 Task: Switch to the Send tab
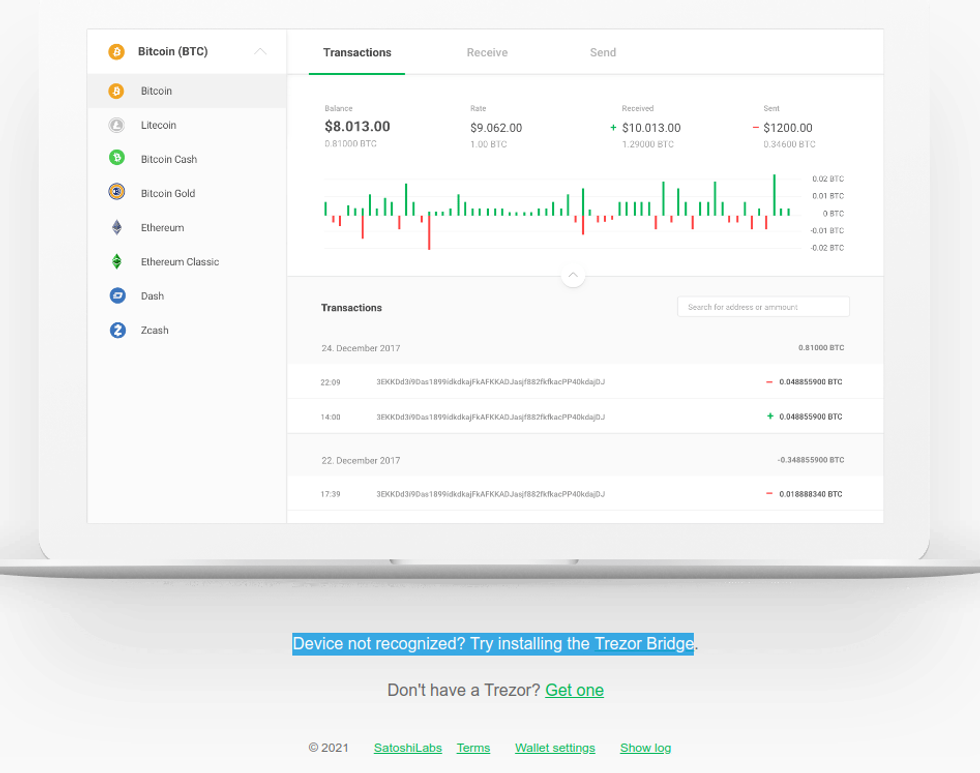click(603, 53)
